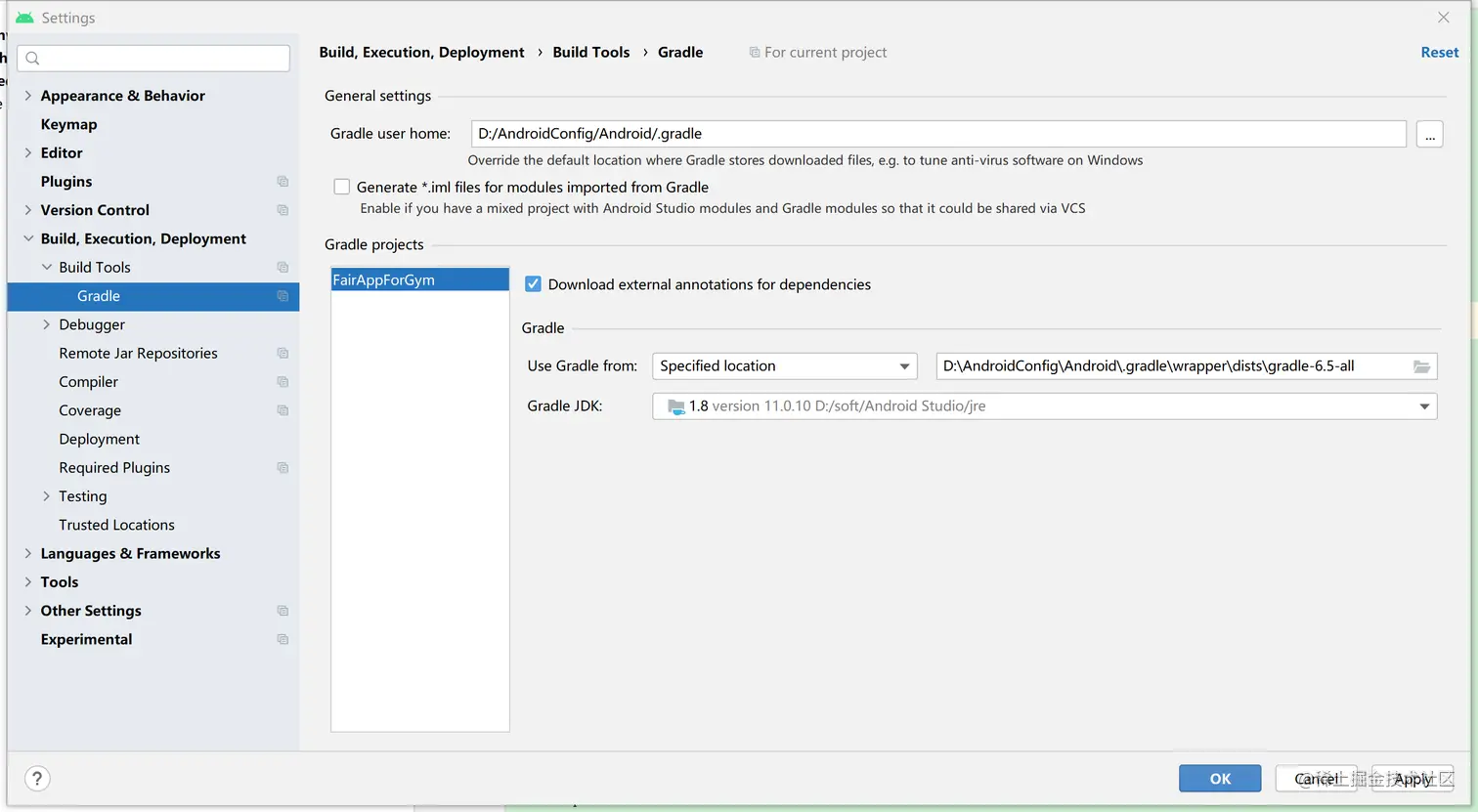Viewport: 1478px width, 812px height.
Task: Expand the Testing arrow
Action: pyautogui.click(x=47, y=496)
